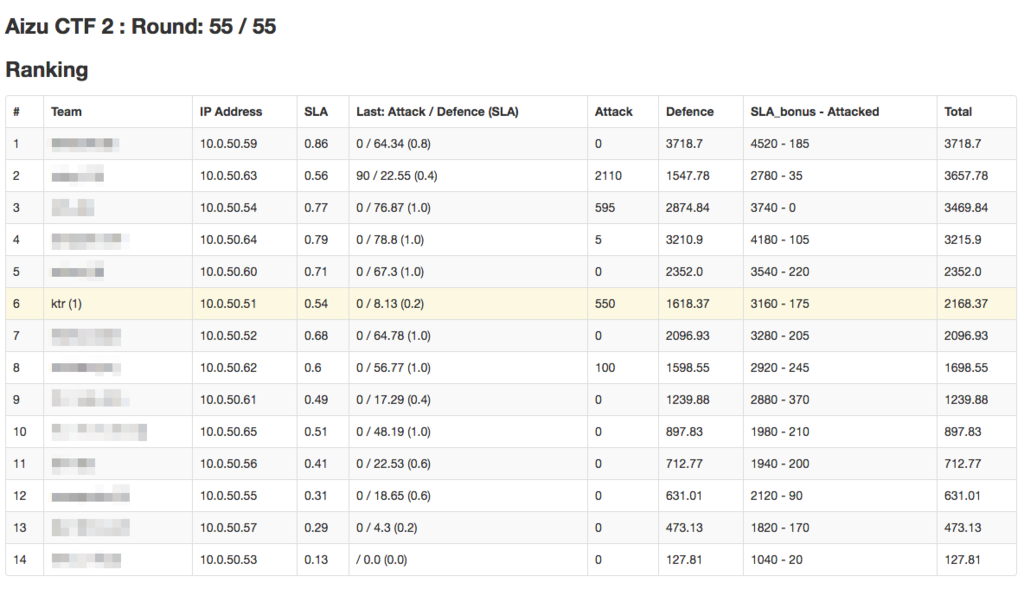
Task: Select IP address 10.0.50.63
Action: pyautogui.click(x=228, y=176)
